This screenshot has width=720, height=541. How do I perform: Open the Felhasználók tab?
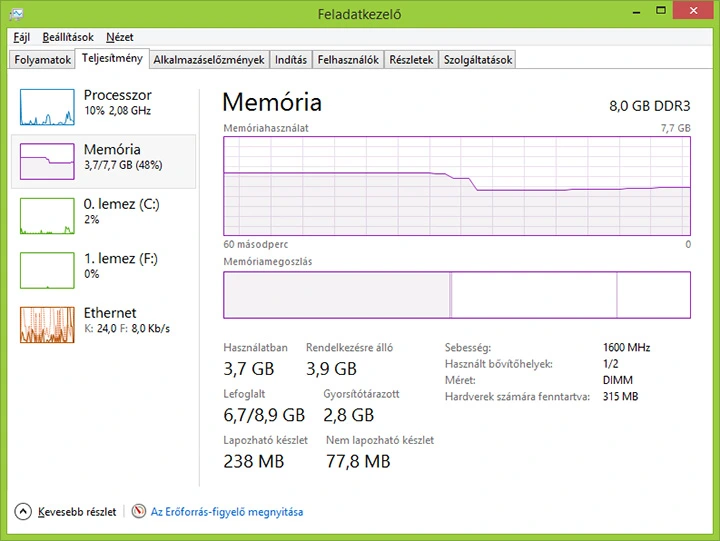[348, 60]
